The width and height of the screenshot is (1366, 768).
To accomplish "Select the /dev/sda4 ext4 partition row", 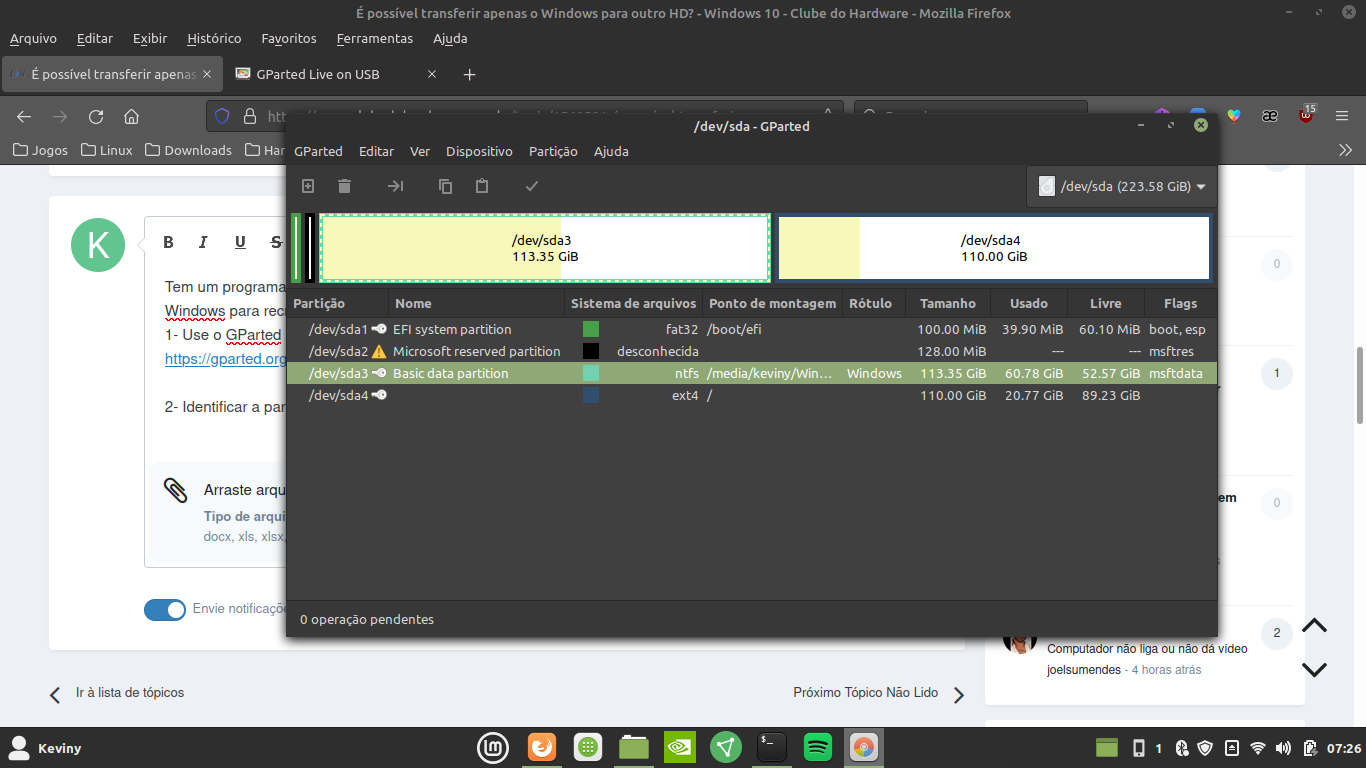I will 752,395.
